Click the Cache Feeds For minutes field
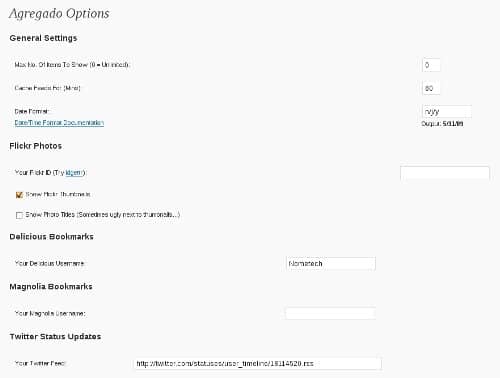 coord(431,88)
